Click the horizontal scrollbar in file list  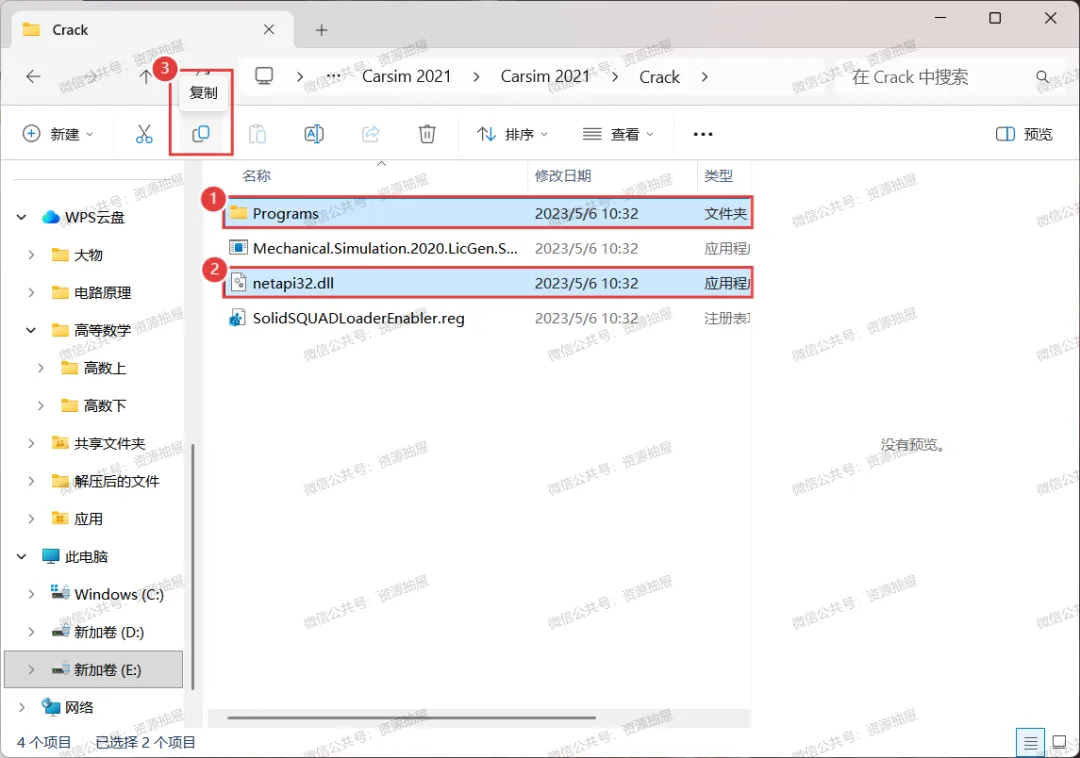[411, 717]
